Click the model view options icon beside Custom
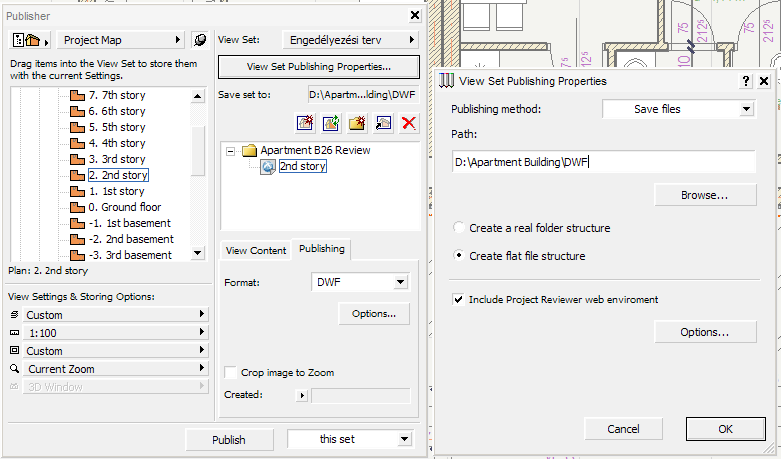781x459 pixels. (x=14, y=350)
